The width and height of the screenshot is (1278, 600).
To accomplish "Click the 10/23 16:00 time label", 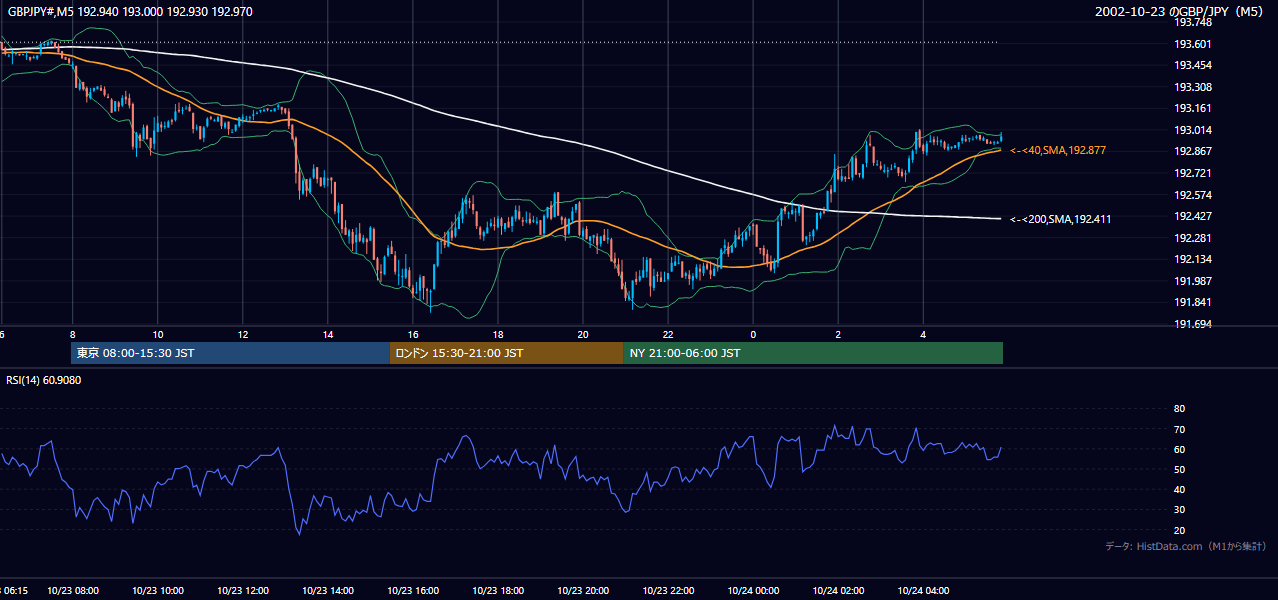I will click(x=412, y=590).
